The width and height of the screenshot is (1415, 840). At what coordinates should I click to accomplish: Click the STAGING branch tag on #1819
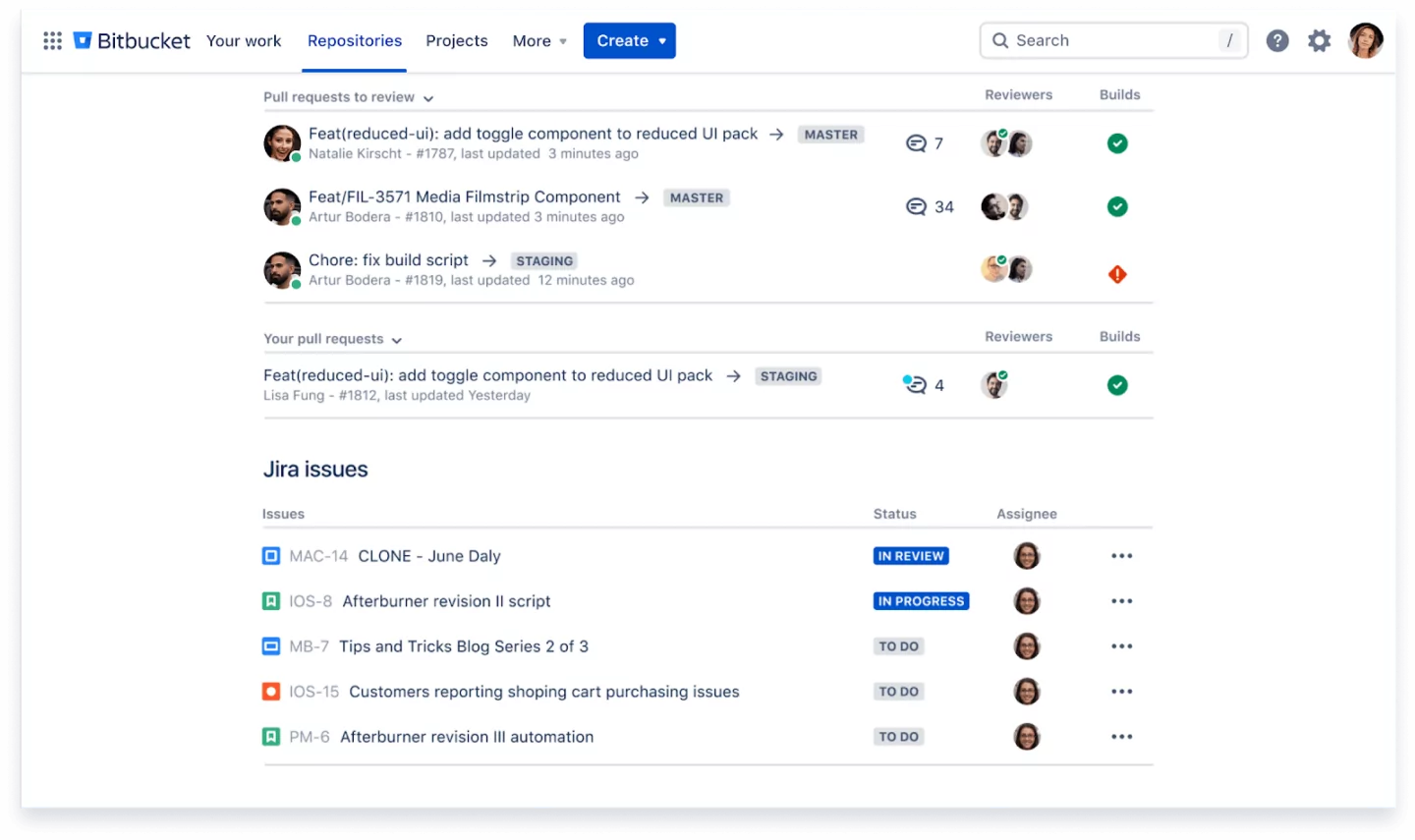[544, 261]
